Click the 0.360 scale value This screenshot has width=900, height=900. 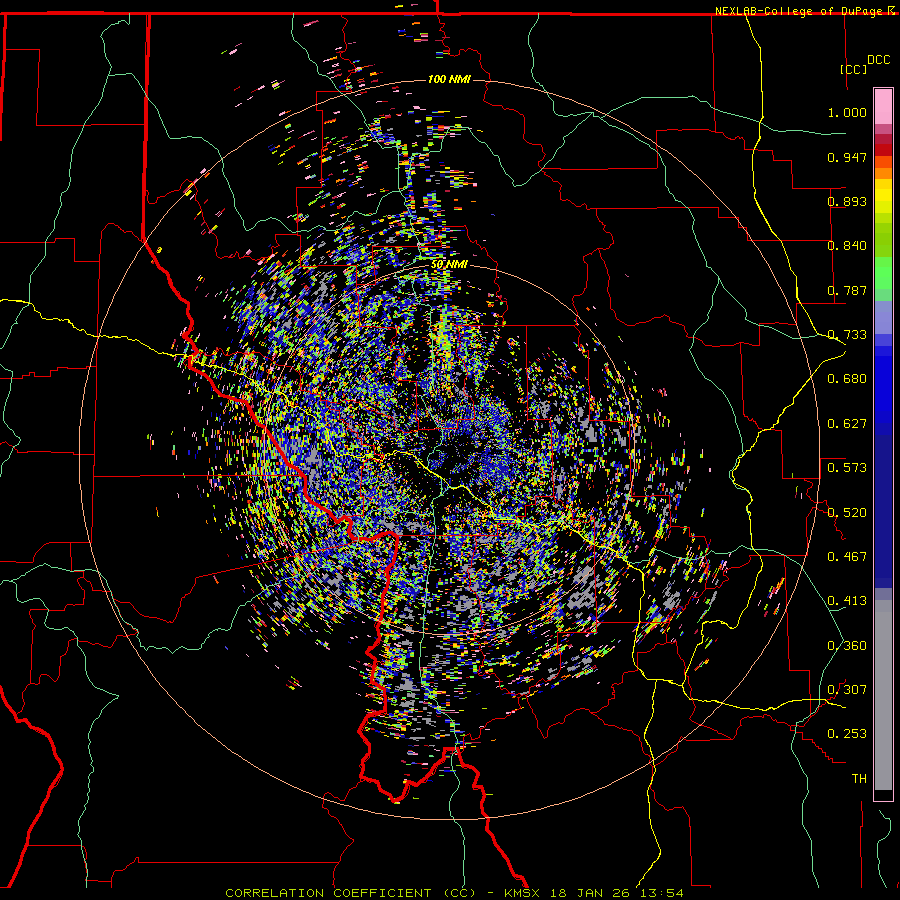click(x=847, y=646)
